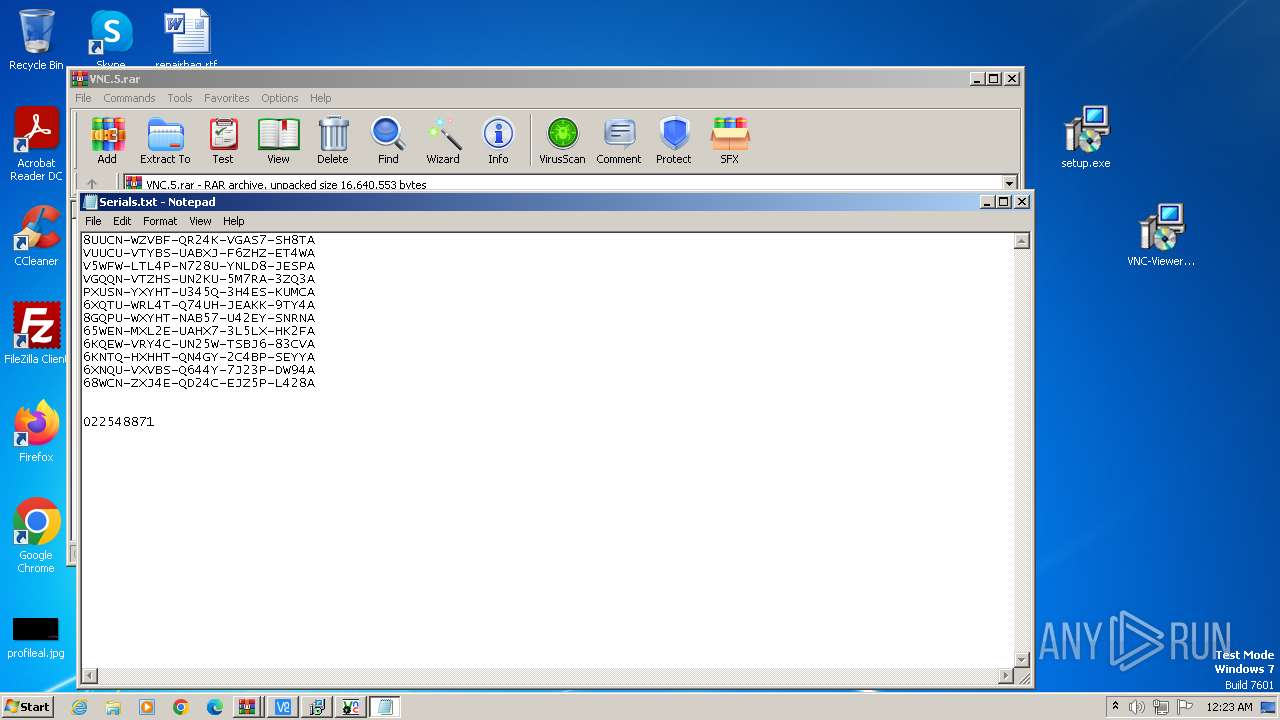Open Notepad View menu
The image size is (1280, 720).
[x=200, y=221]
